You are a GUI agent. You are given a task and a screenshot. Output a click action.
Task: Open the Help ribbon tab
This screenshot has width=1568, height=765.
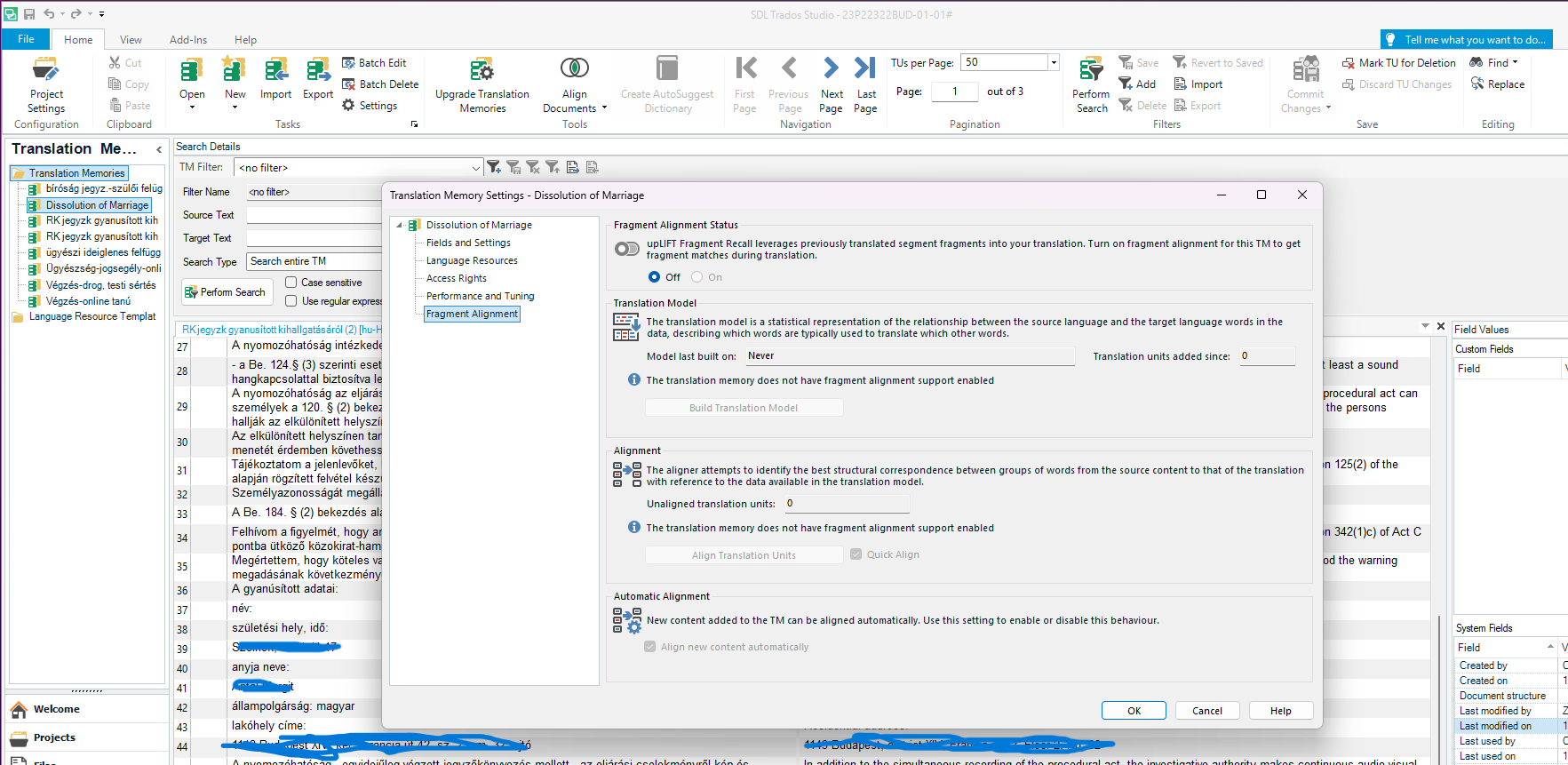[245, 40]
